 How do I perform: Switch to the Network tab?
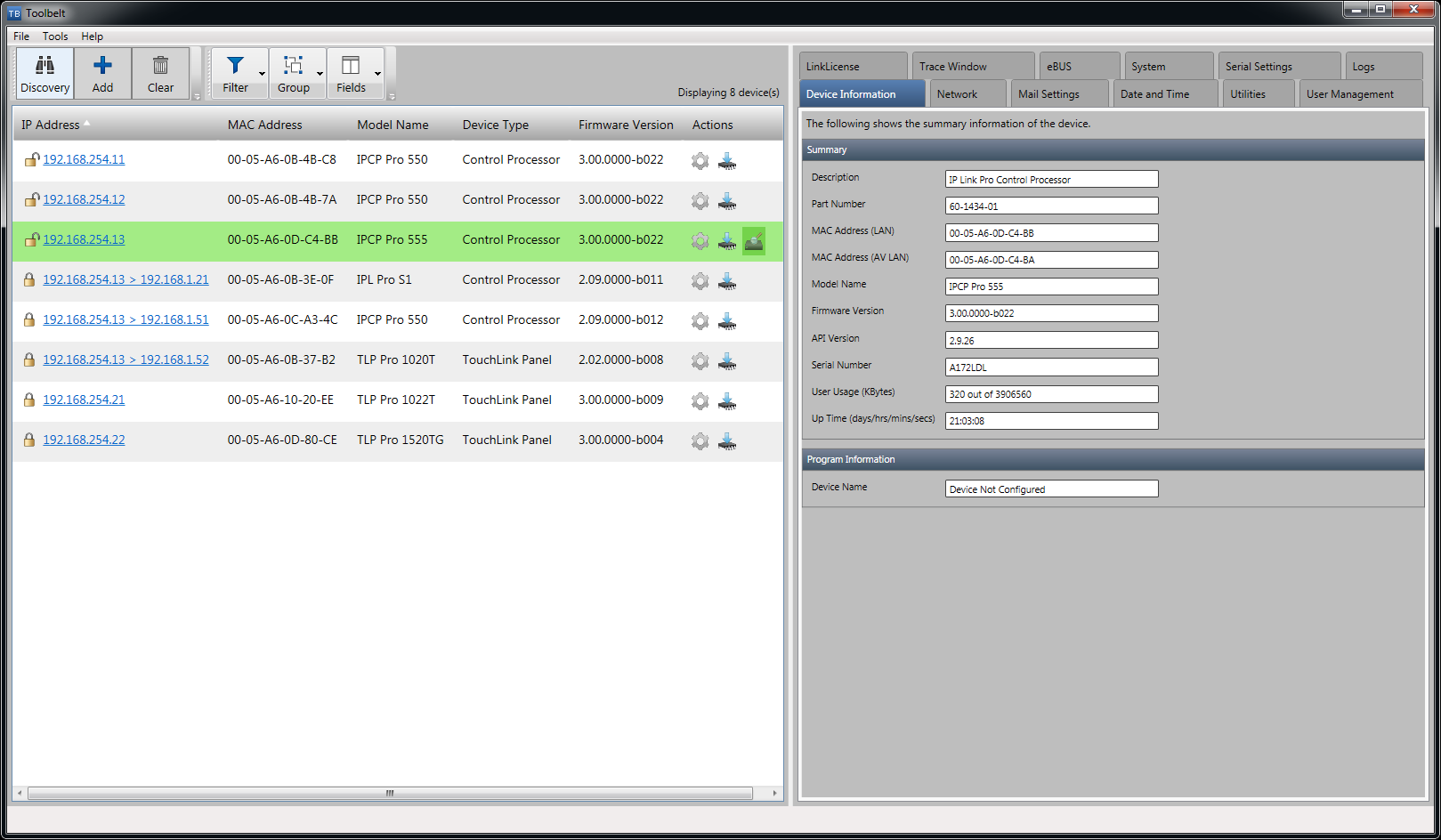[x=967, y=93]
